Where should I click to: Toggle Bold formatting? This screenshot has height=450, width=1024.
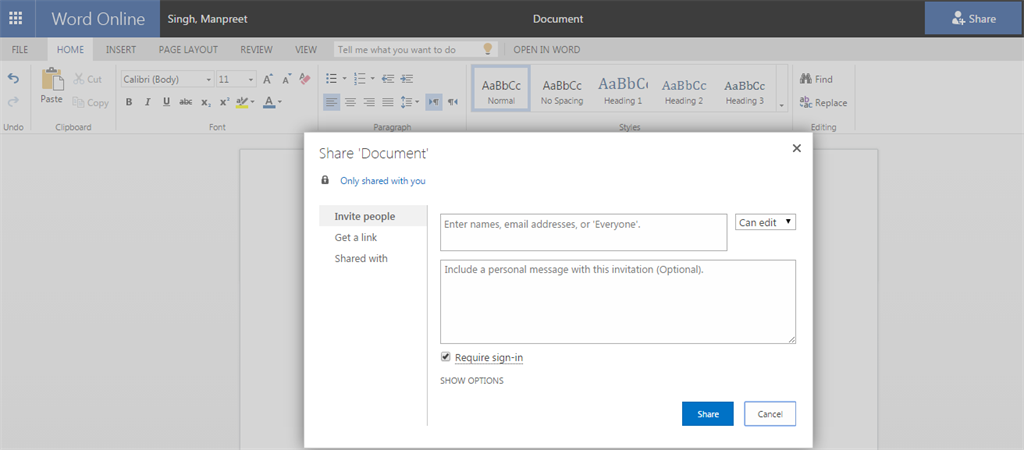129,102
